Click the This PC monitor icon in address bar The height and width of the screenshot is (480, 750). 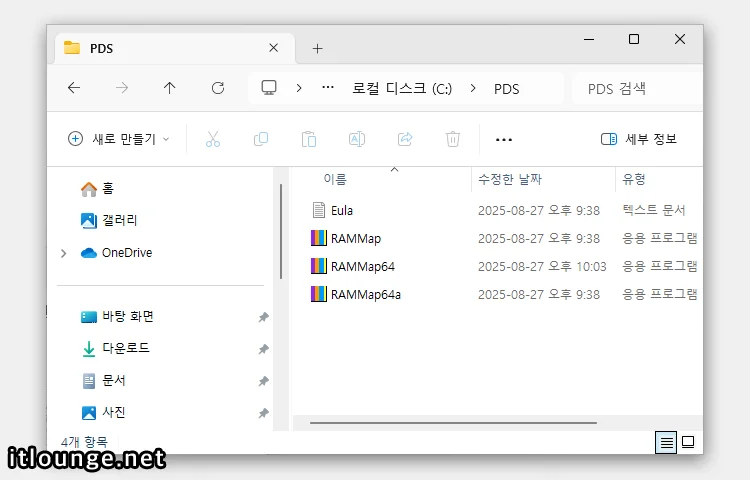tap(269, 87)
